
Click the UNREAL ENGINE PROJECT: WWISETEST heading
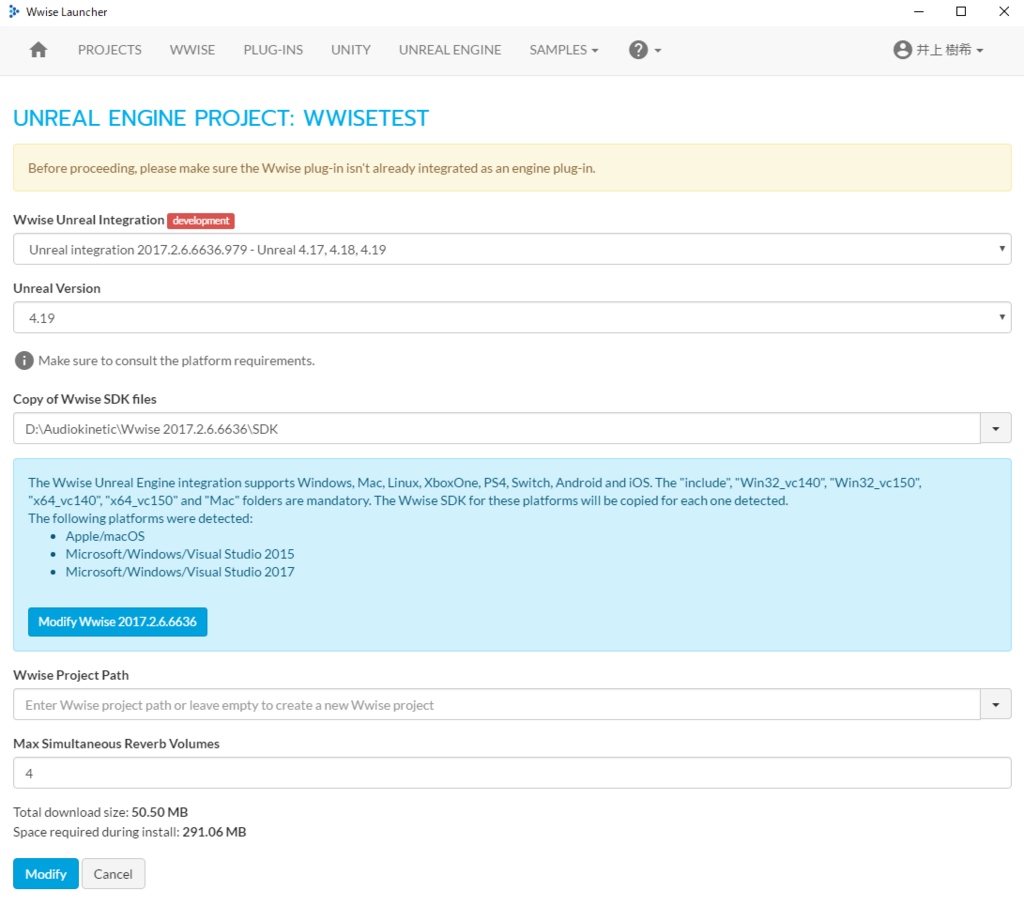(221, 118)
